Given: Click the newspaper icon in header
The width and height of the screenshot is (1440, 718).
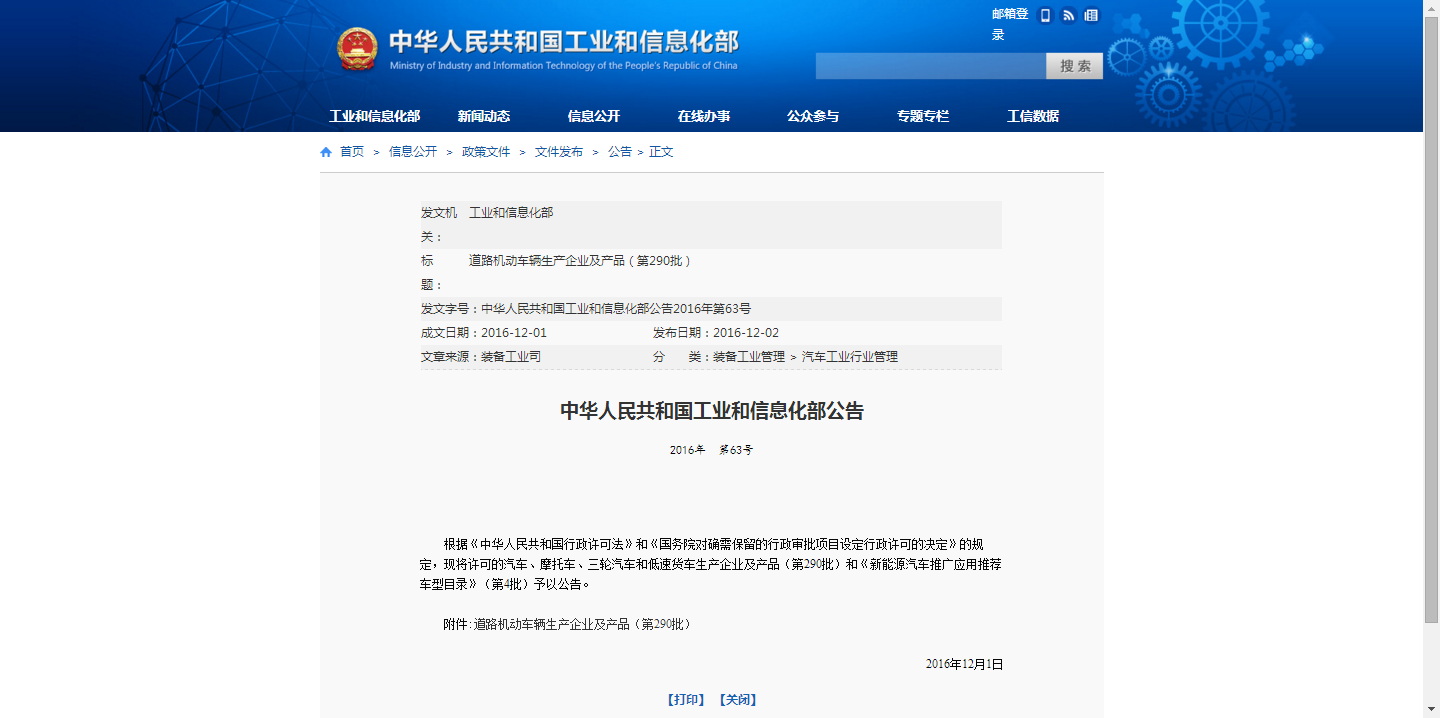Looking at the screenshot, I should (1091, 15).
